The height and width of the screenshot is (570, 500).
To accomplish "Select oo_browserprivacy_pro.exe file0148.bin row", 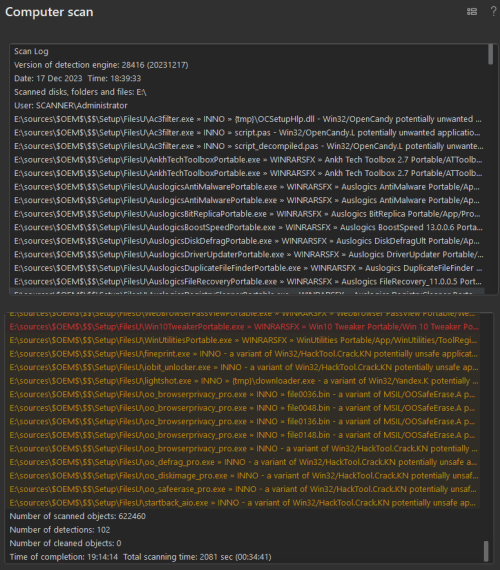I will coord(243,435).
